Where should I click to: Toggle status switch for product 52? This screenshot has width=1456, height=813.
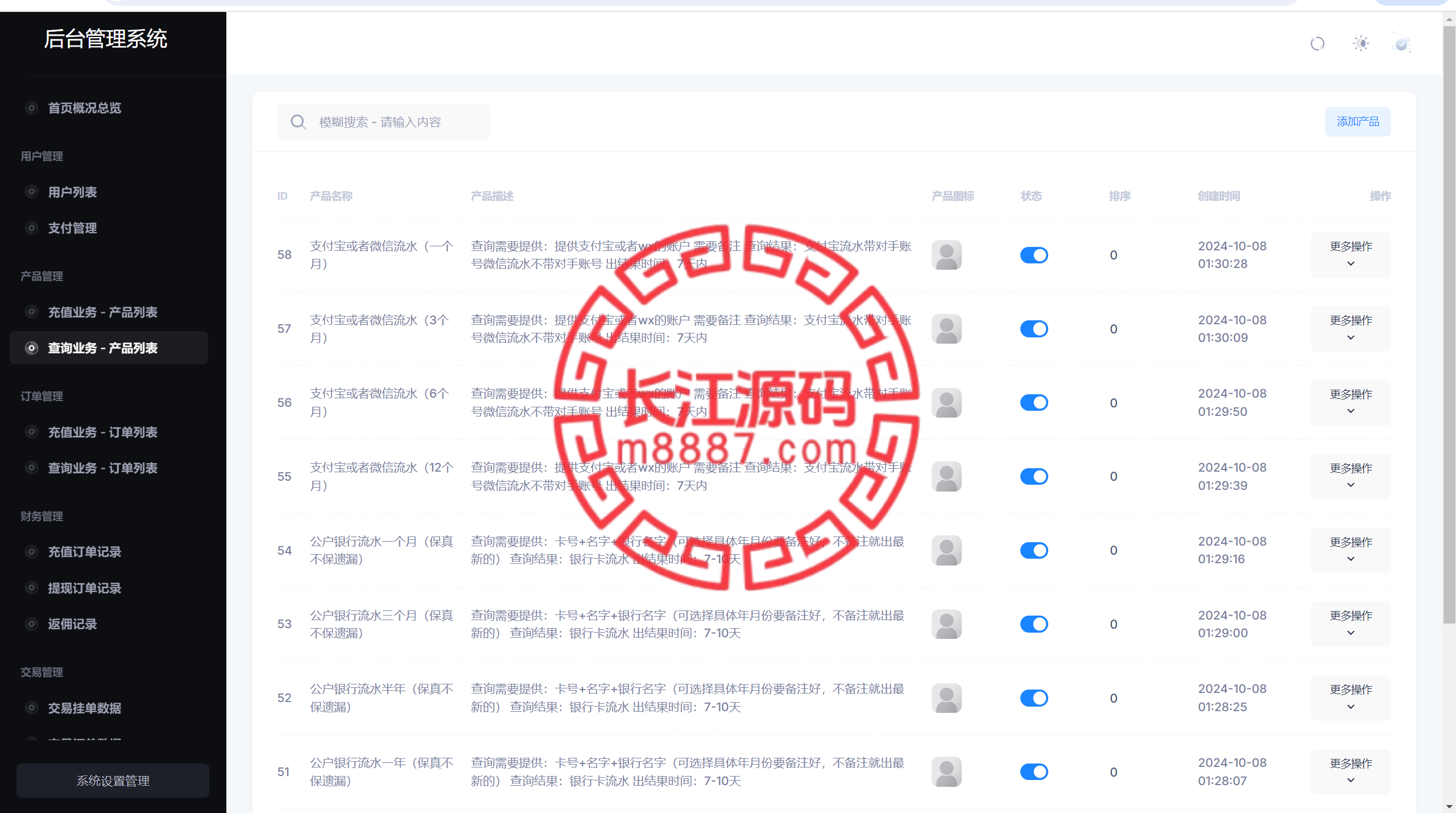[1034, 698]
